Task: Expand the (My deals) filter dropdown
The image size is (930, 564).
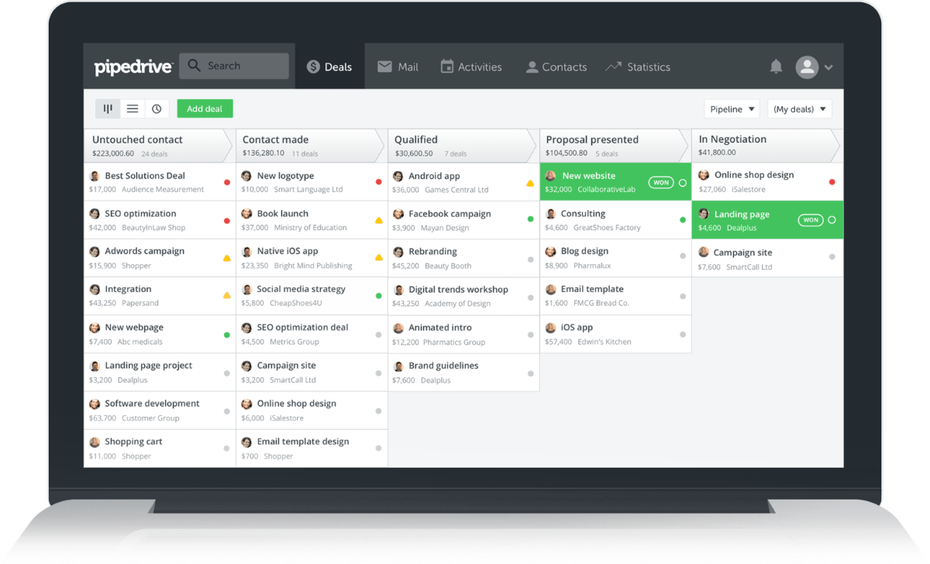Action: pos(799,109)
